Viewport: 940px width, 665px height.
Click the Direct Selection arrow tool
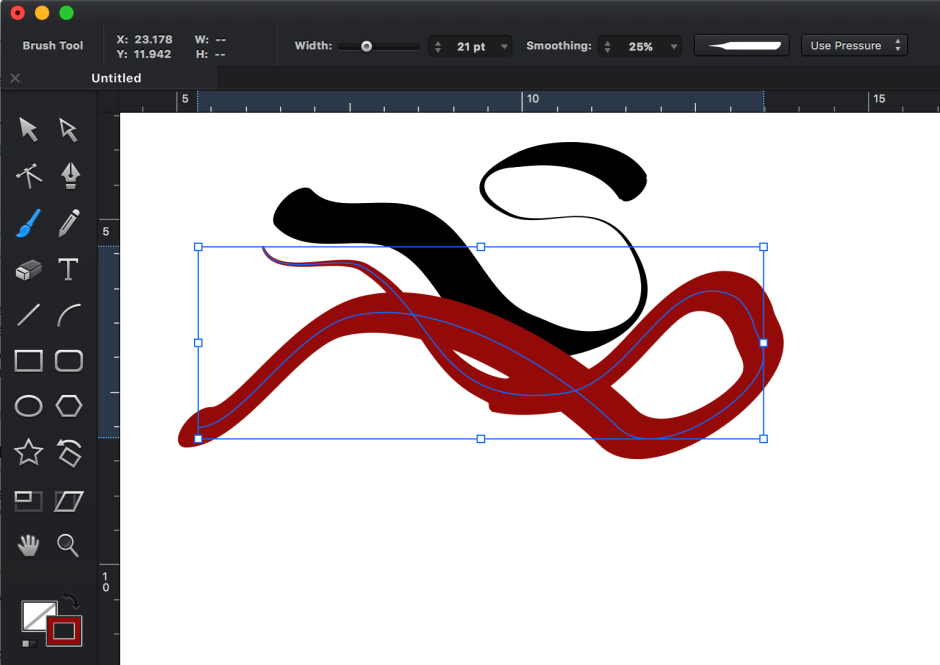click(x=68, y=129)
